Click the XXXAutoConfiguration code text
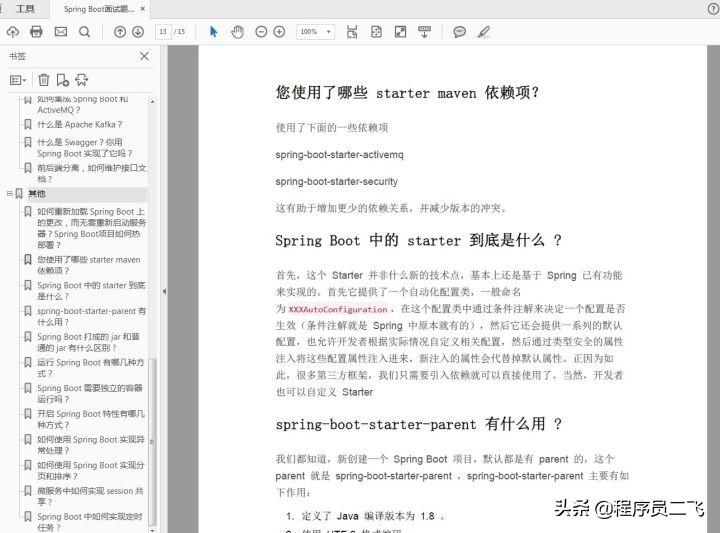The image size is (720, 533). point(338,309)
